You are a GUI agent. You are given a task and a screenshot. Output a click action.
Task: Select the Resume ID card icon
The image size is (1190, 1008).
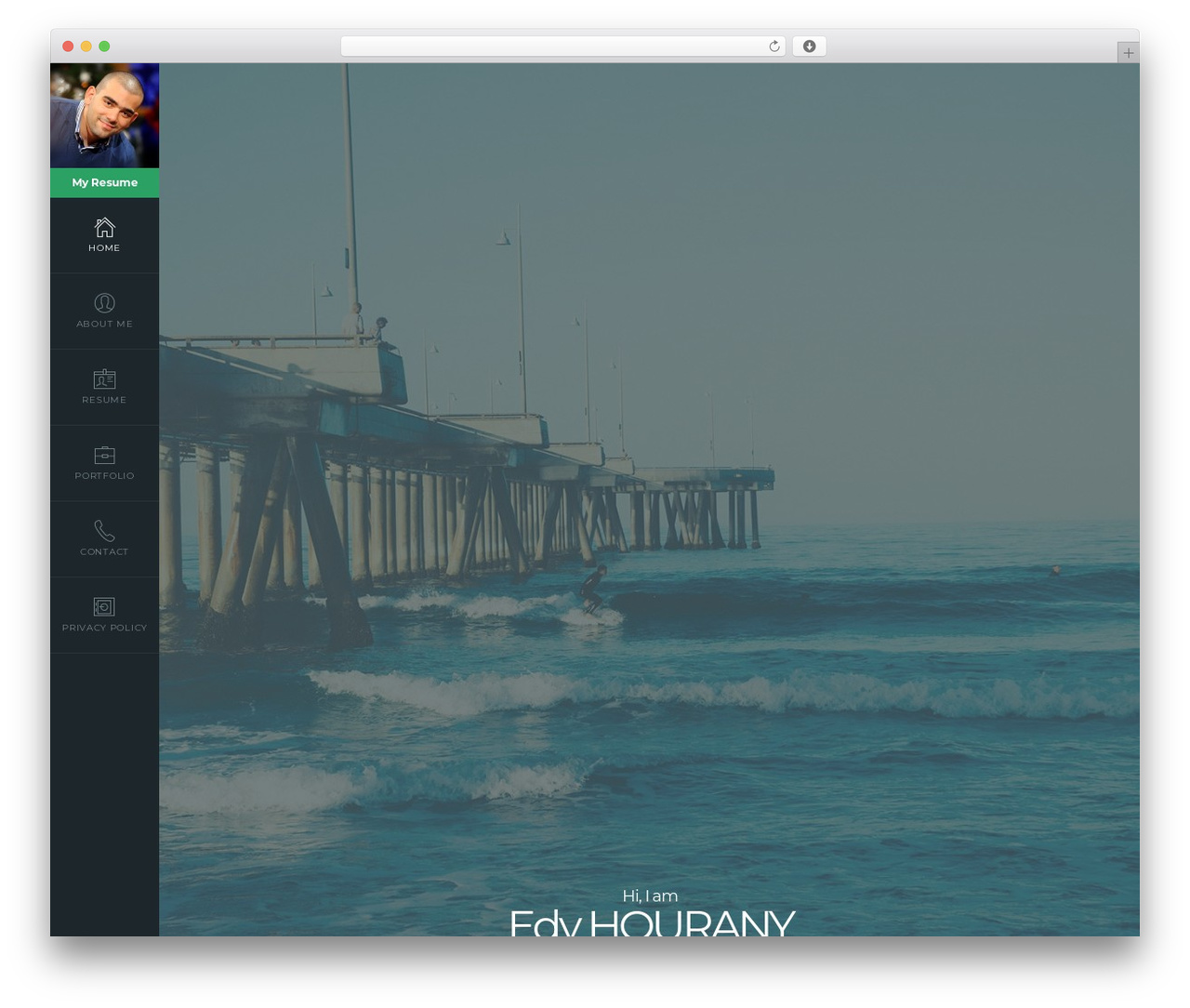pyautogui.click(x=104, y=379)
